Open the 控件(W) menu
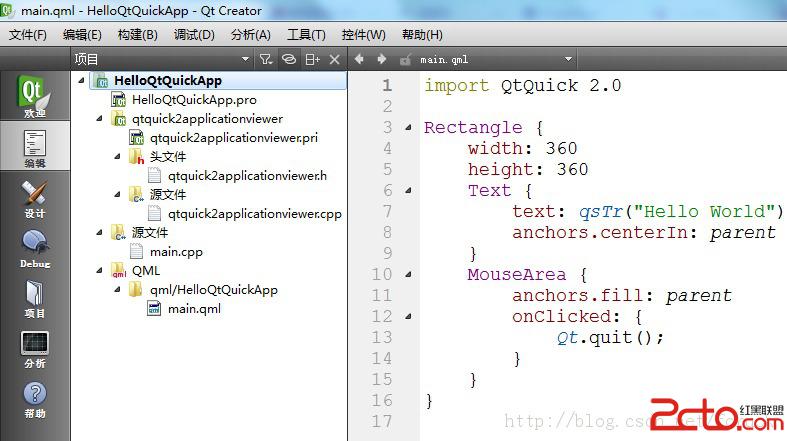This screenshot has height=441, width=787. [363, 35]
